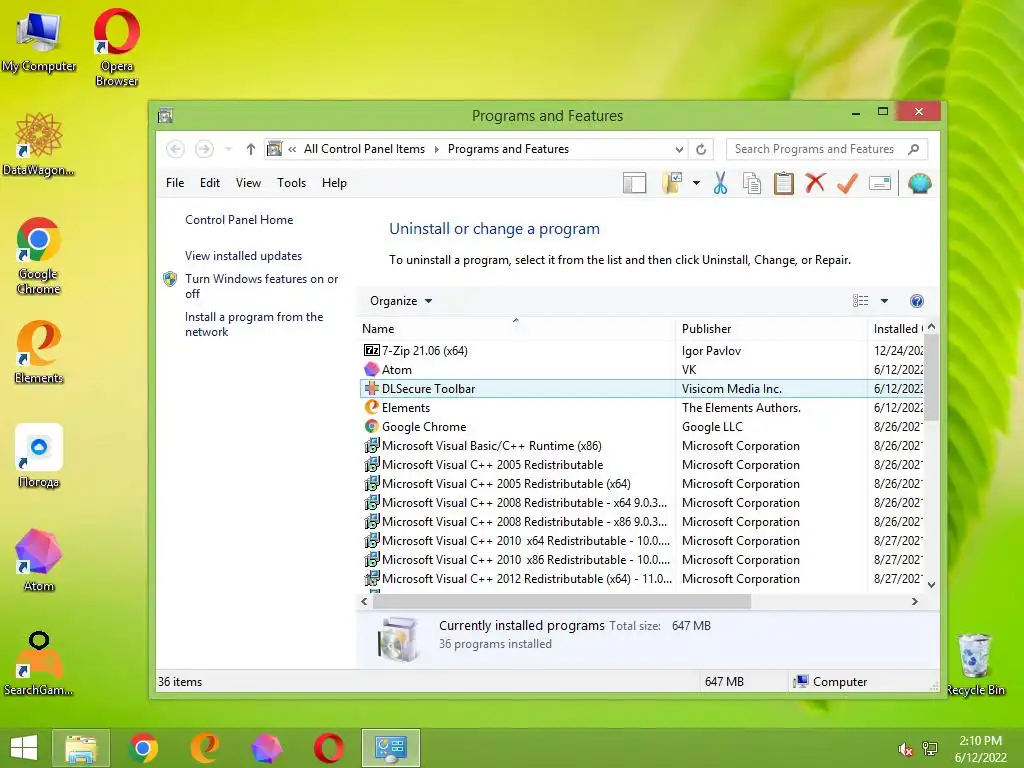Sort by the Name column header
Screen dimensions: 1024x768
click(x=517, y=329)
